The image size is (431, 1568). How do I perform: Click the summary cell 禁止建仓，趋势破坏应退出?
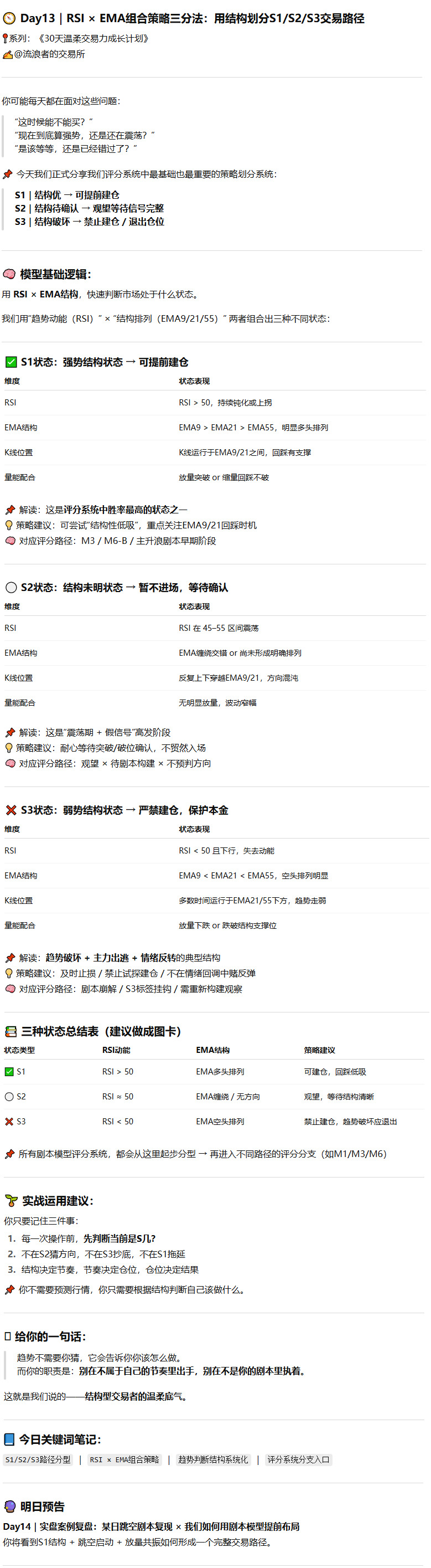pos(350,1121)
